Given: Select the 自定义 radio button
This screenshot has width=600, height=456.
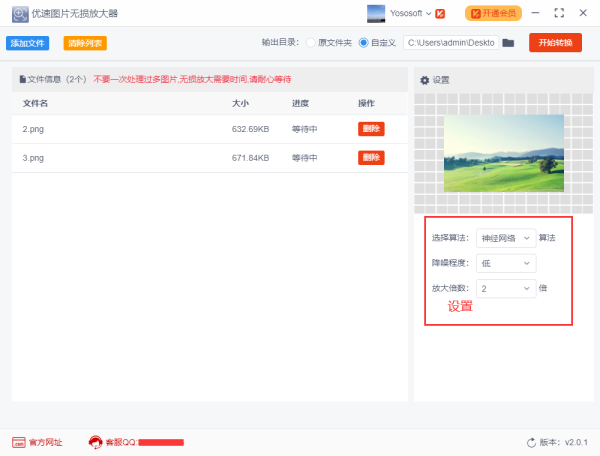Looking at the screenshot, I should point(363,43).
